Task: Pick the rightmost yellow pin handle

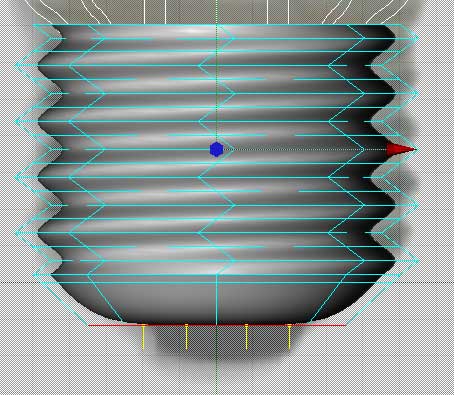Action: [289, 337]
